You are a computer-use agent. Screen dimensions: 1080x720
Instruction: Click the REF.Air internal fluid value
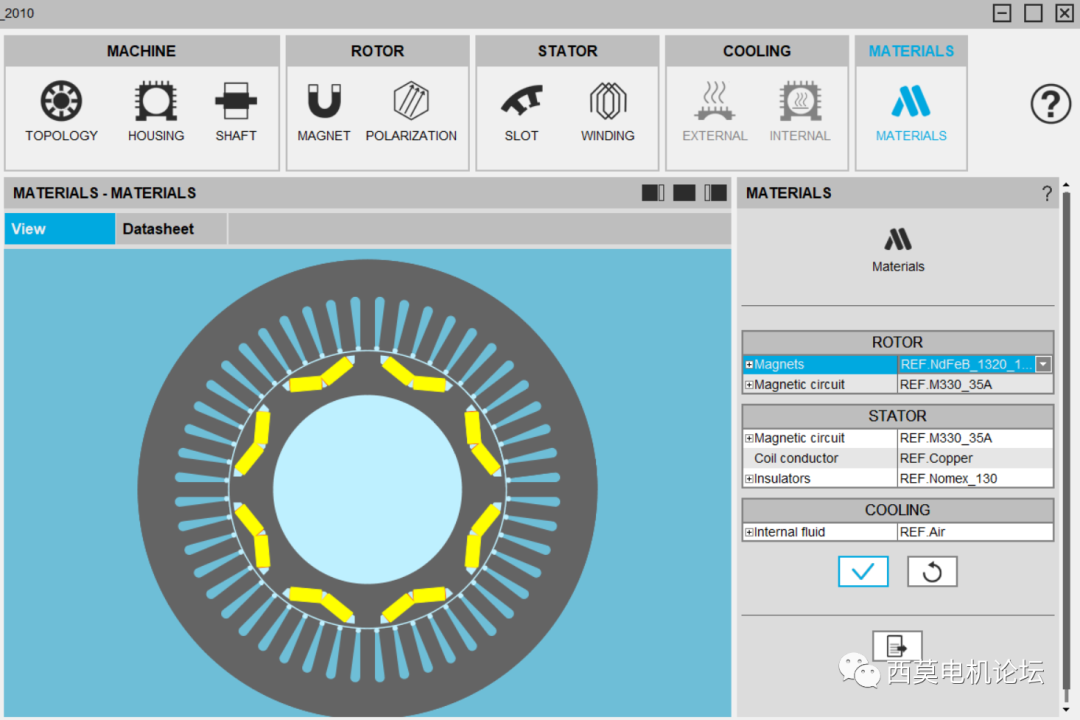point(975,532)
